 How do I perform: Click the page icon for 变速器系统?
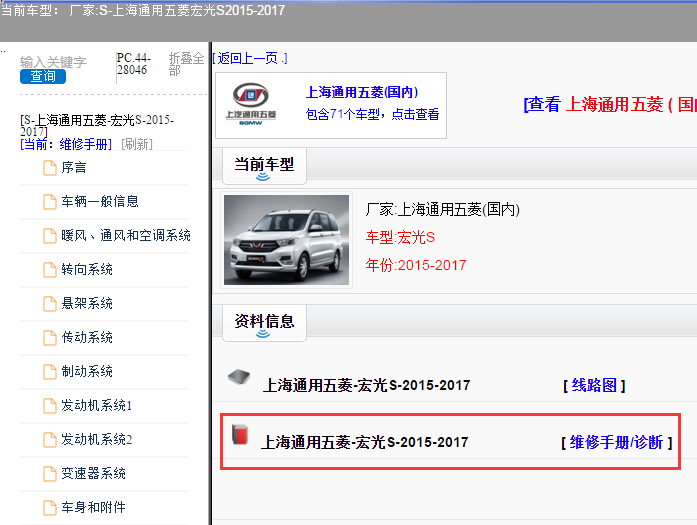pyautogui.click(x=49, y=474)
